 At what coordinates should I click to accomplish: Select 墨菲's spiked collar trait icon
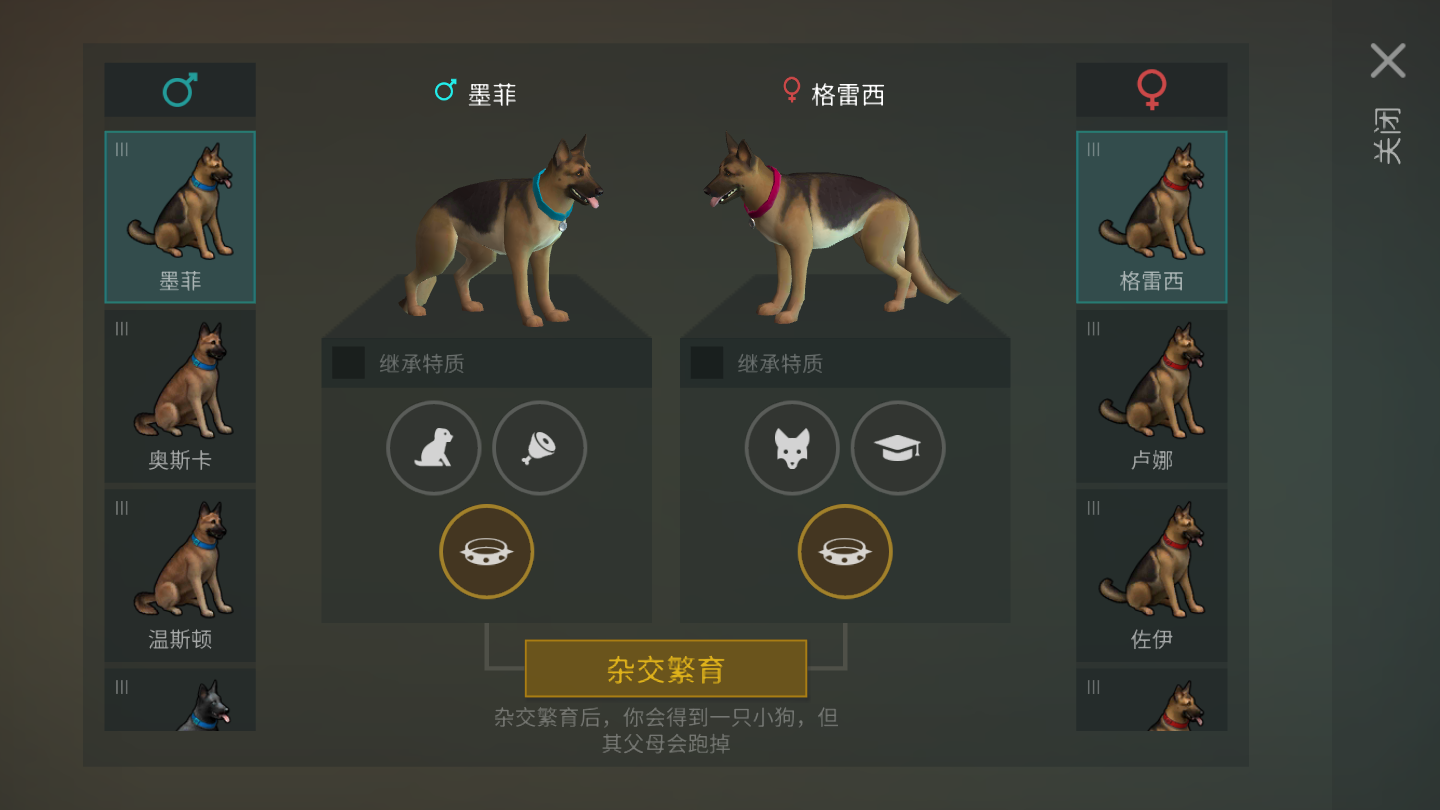pyautogui.click(x=487, y=552)
